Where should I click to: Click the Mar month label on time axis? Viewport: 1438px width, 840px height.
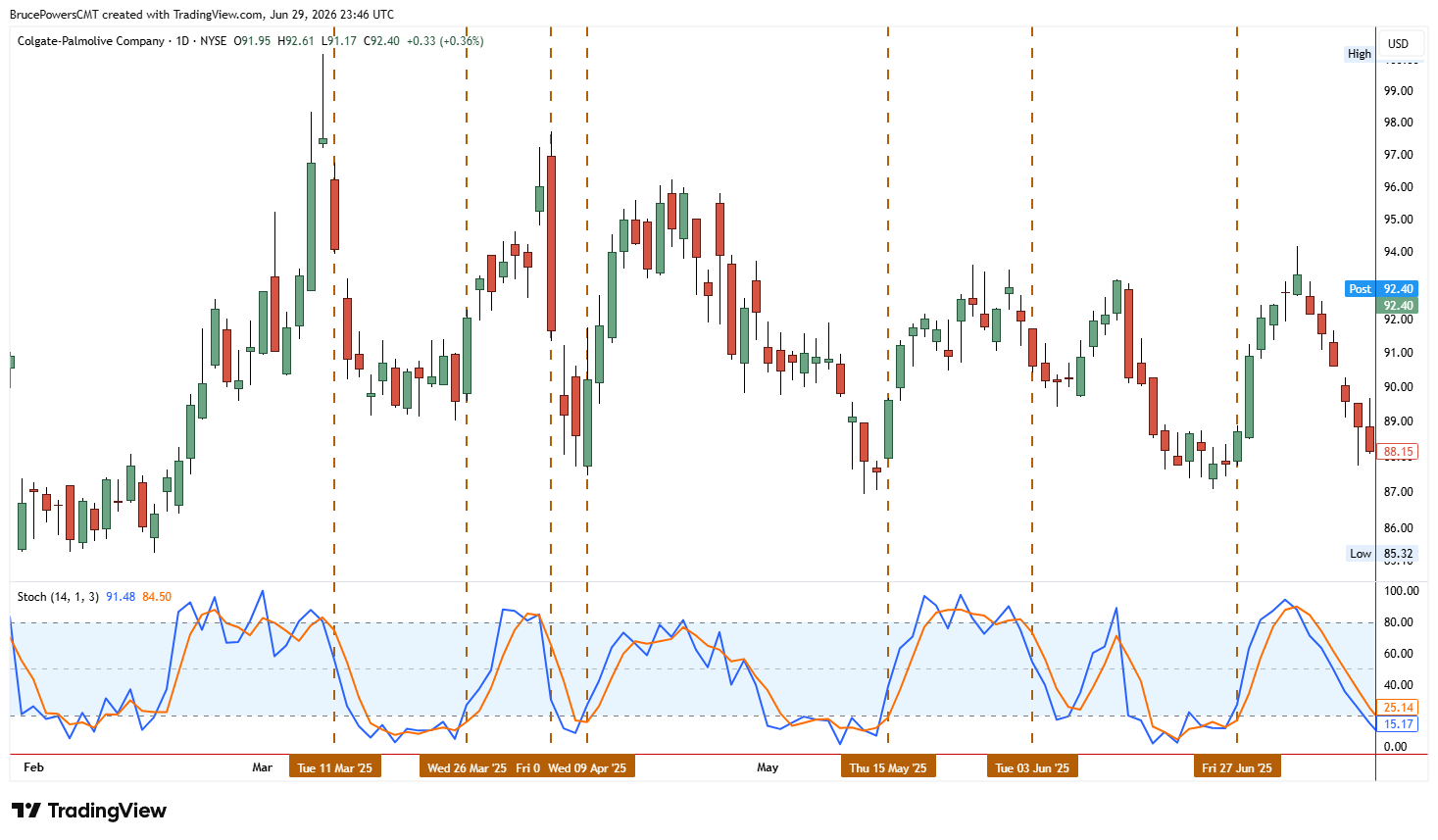[262, 767]
